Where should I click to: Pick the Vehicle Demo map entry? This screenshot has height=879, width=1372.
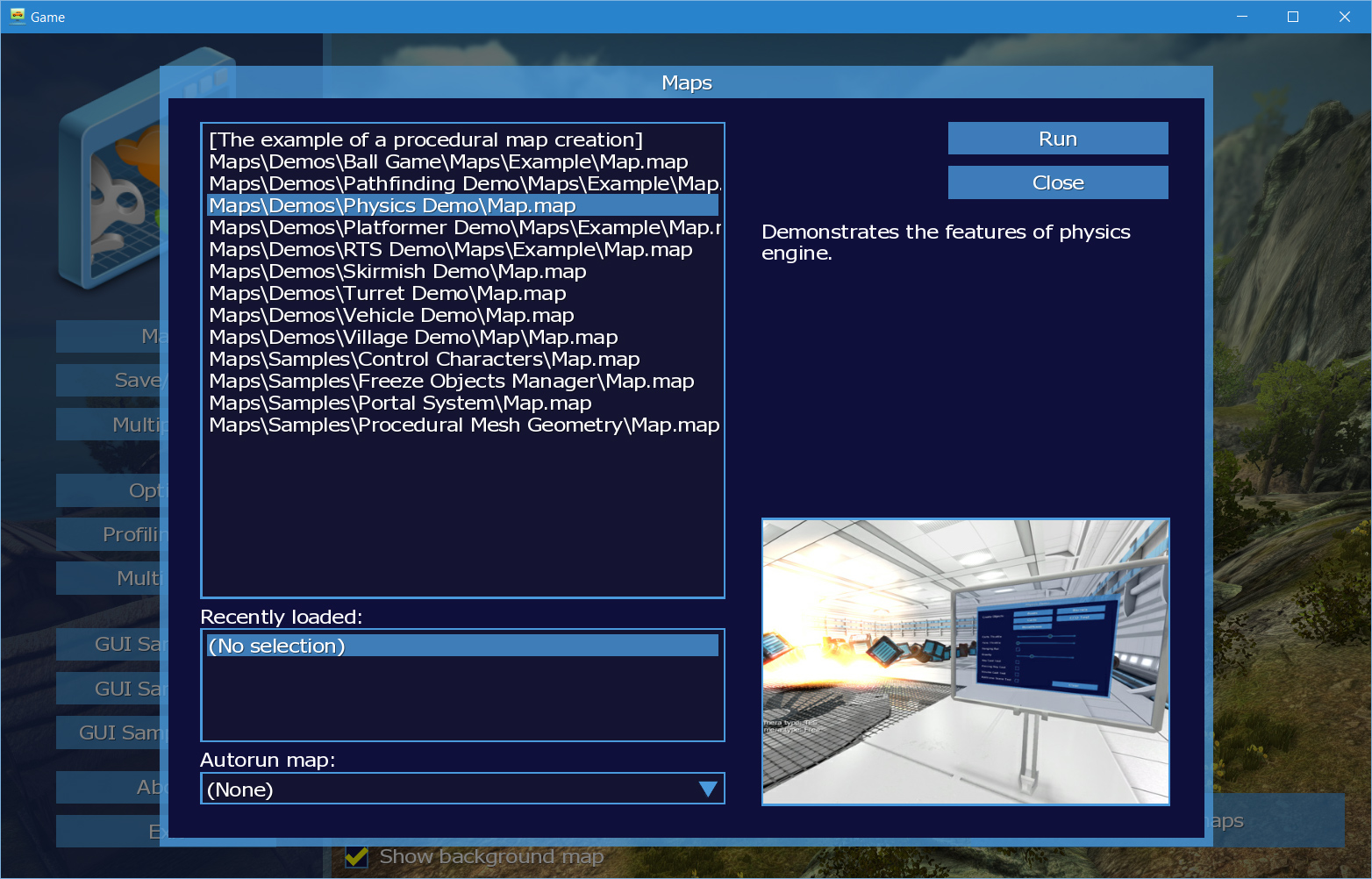391,316
